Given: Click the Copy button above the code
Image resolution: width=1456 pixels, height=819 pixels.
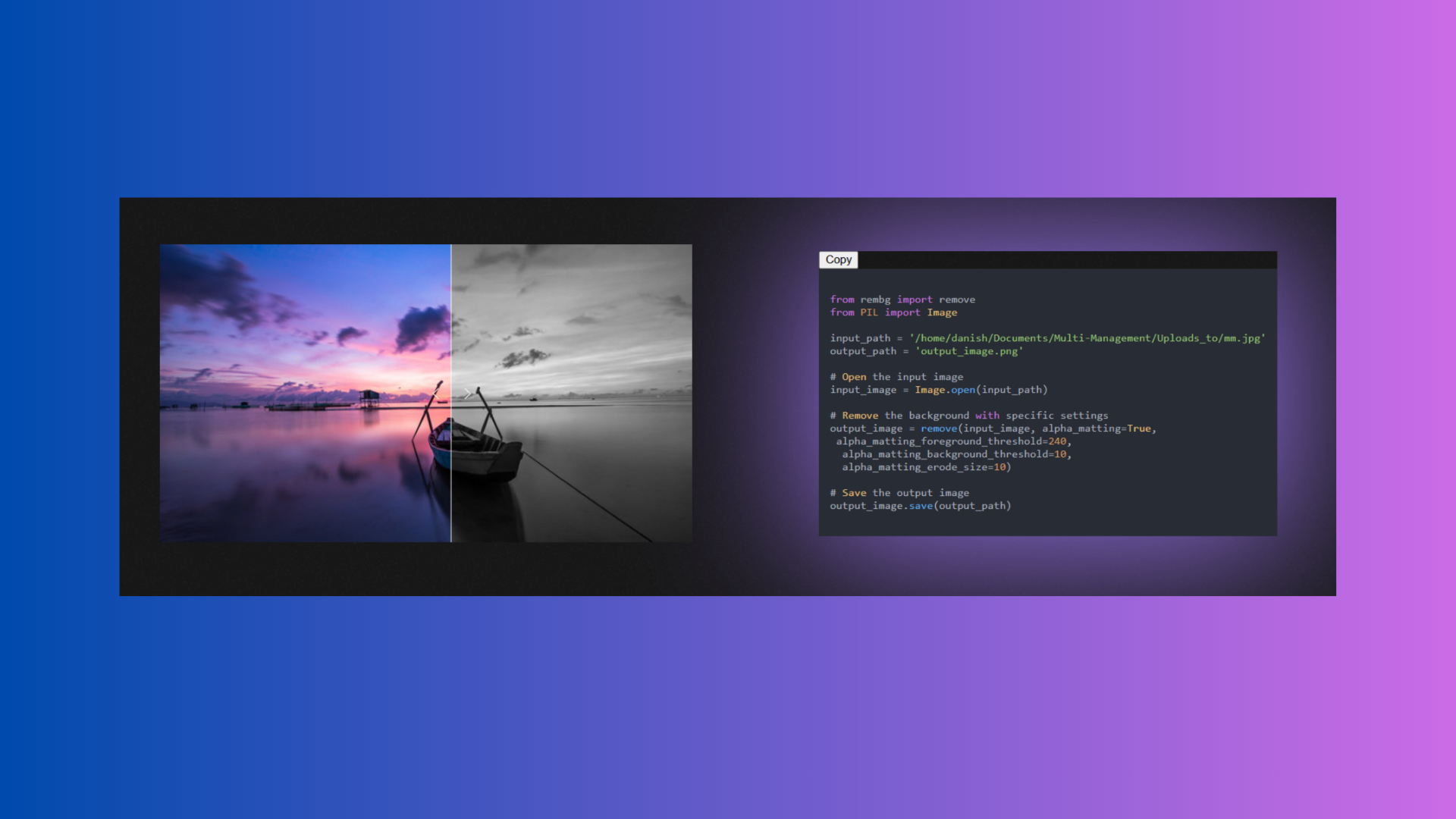Looking at the screenshot, I should (838, 259).
